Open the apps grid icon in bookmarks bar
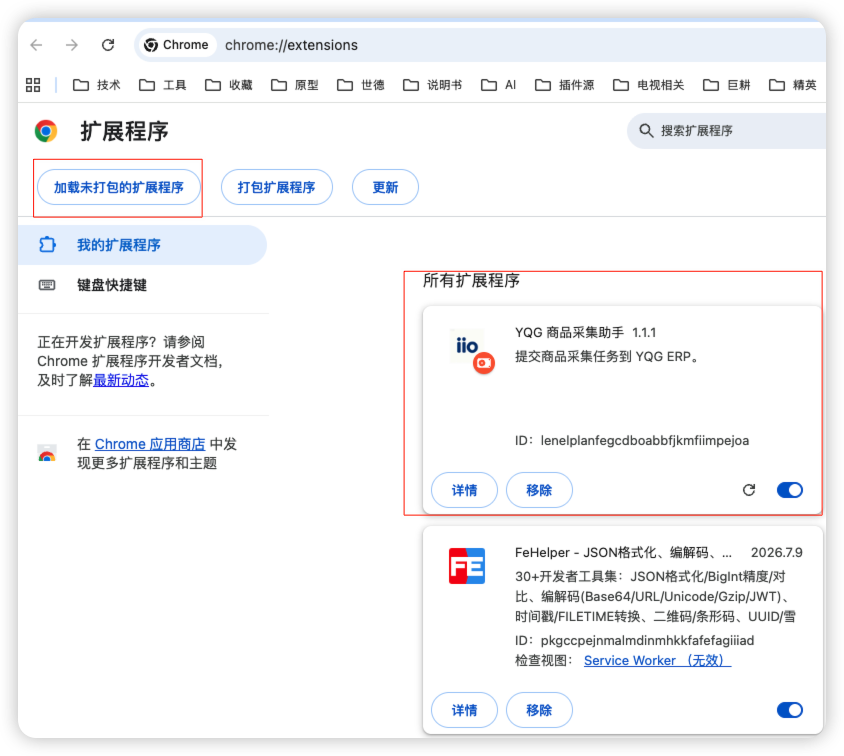 [33, 85]
